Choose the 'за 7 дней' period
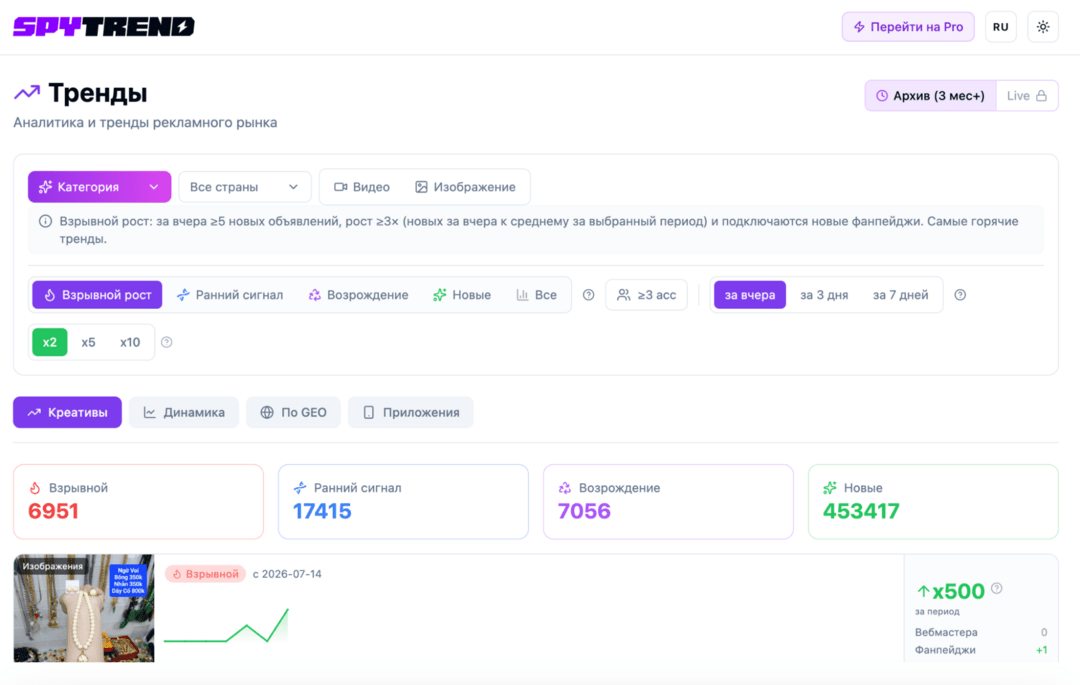Viewport: 1080px width, 685px height. click(x=900, y=295)
